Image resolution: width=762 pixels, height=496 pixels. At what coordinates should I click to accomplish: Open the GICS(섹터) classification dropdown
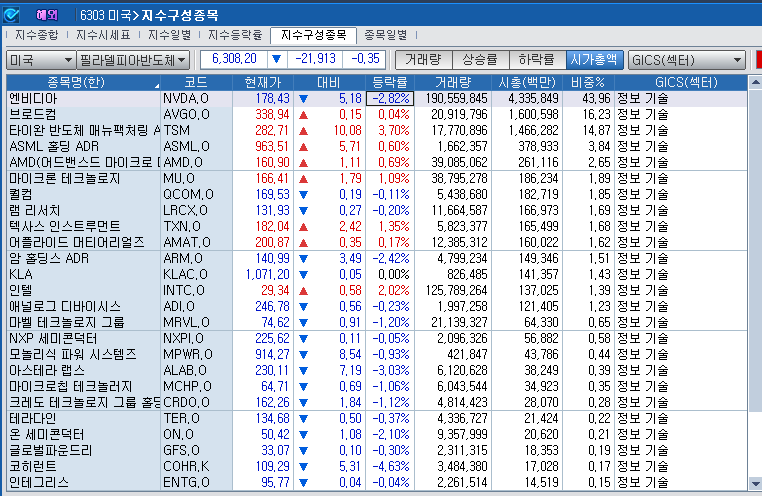pyautogui.click(x=687, y=60)
